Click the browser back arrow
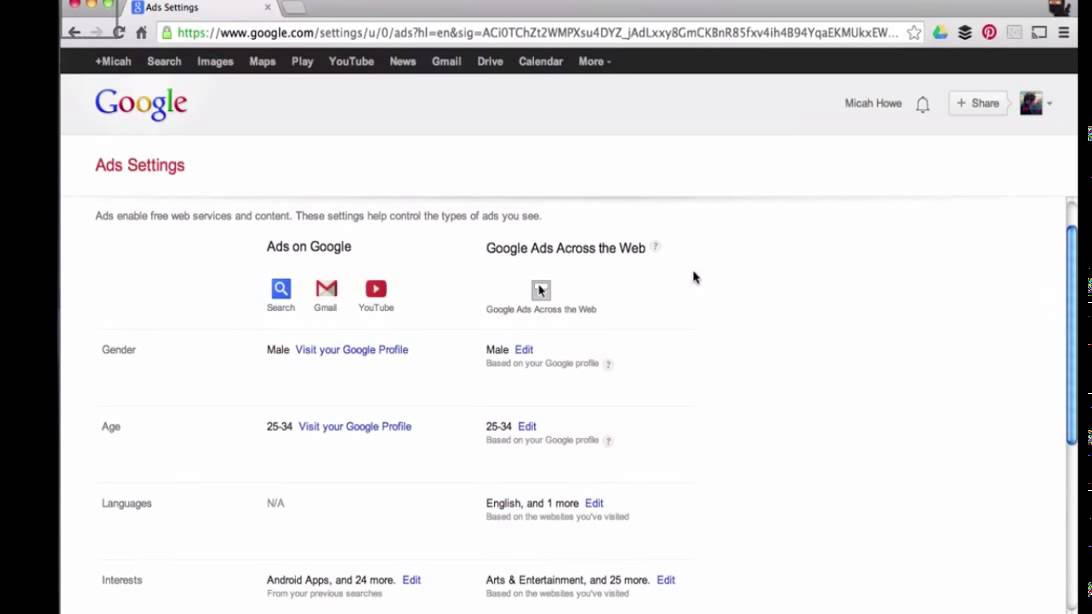Image resolution: width=1092 pixels, height=614 pixels. coord(75,32)
